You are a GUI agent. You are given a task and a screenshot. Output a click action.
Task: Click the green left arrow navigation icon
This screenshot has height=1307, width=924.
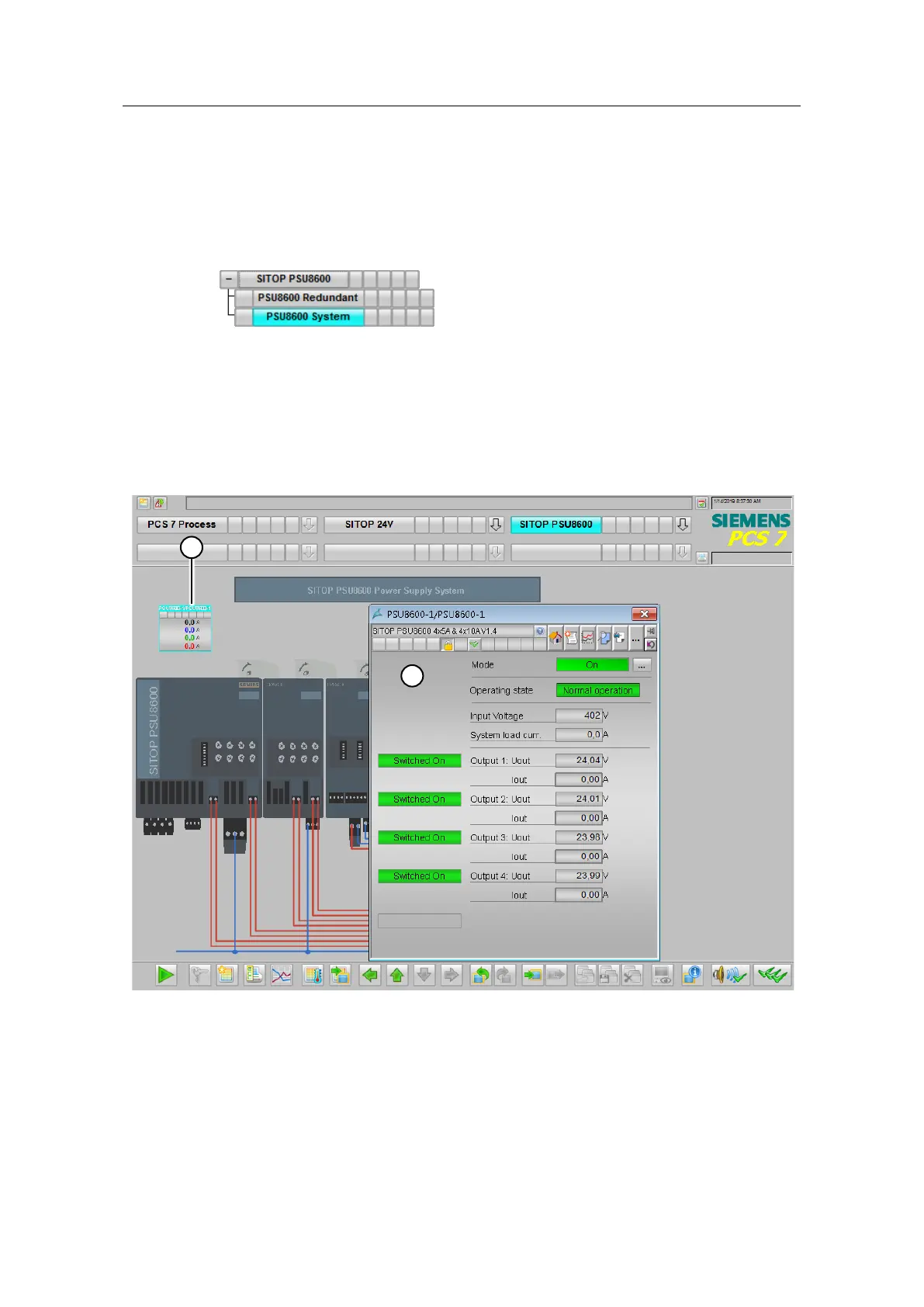click(370, 975)
